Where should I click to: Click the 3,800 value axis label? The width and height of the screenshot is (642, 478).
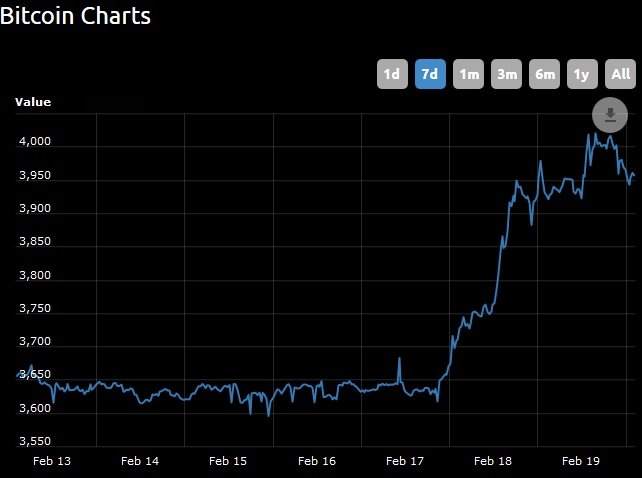(35, 275)
